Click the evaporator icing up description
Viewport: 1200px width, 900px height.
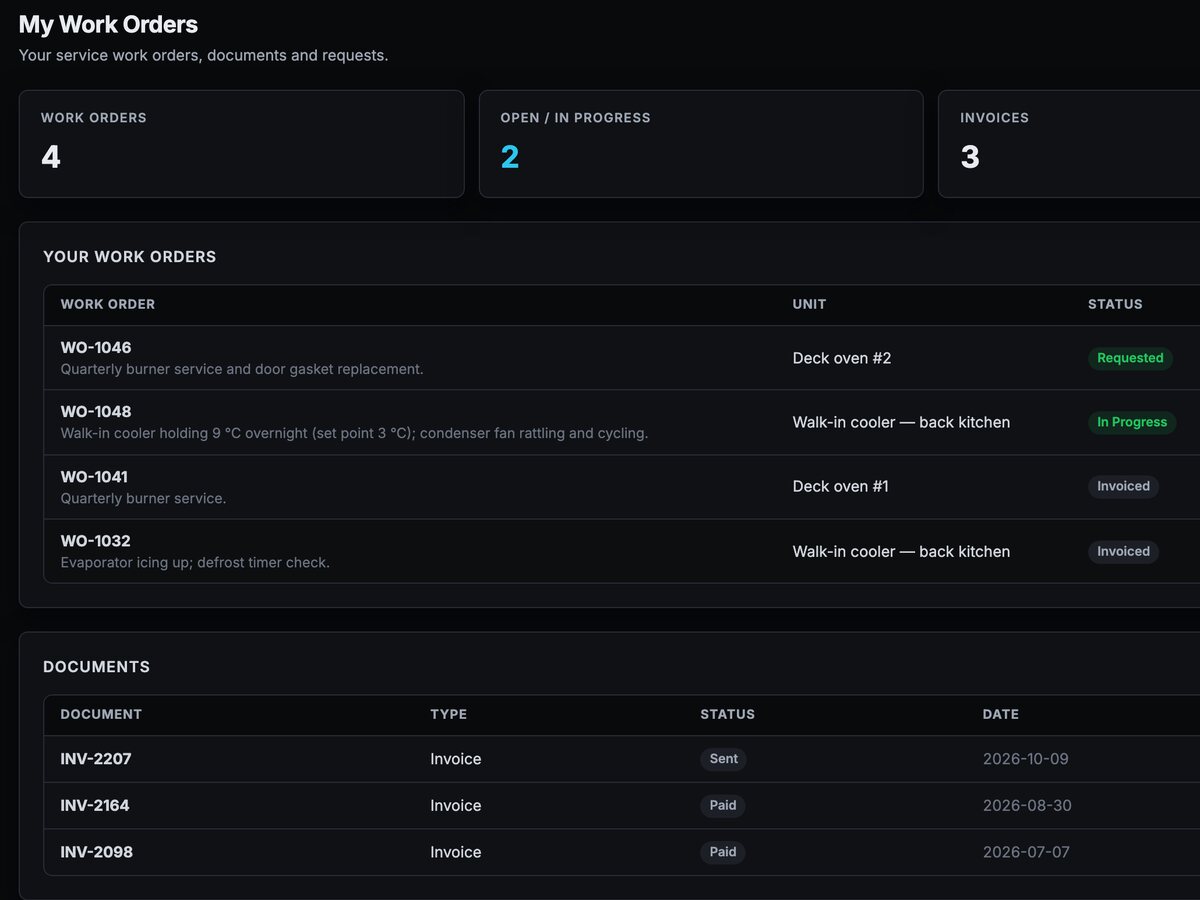195,563
